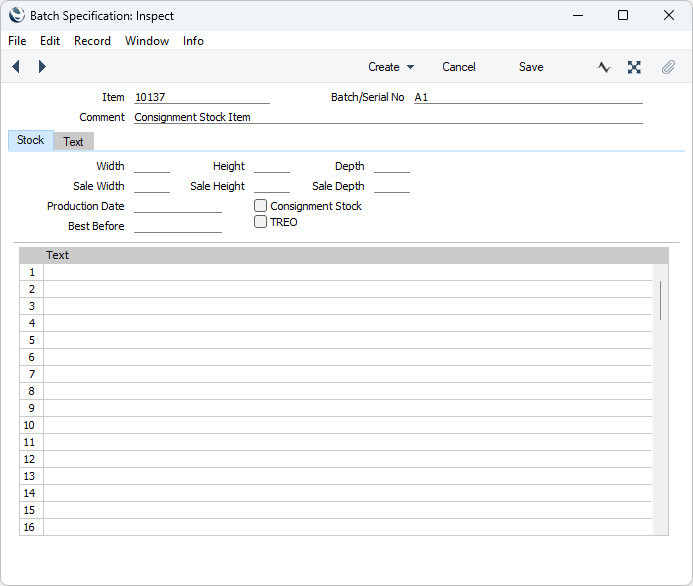This screenshot has height=586, width=693.
Task: Go to the next record arrow
Action: pos(42,67)
